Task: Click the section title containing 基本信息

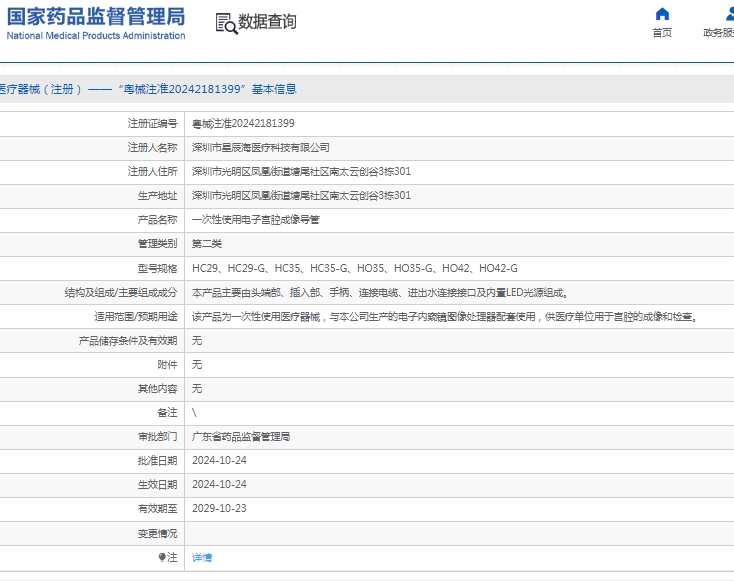Action: click(148, 89)
